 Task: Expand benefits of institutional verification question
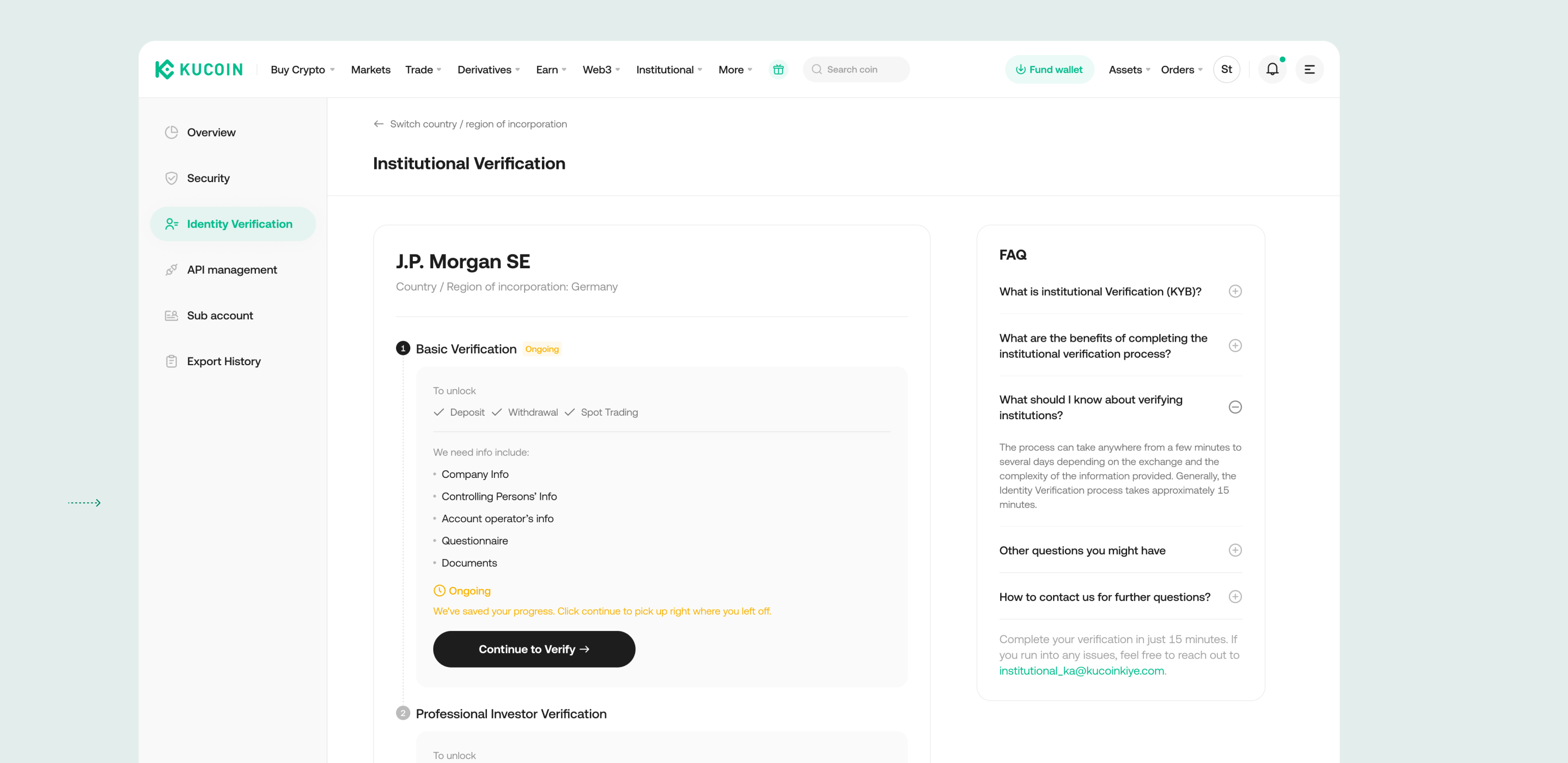1235,345
